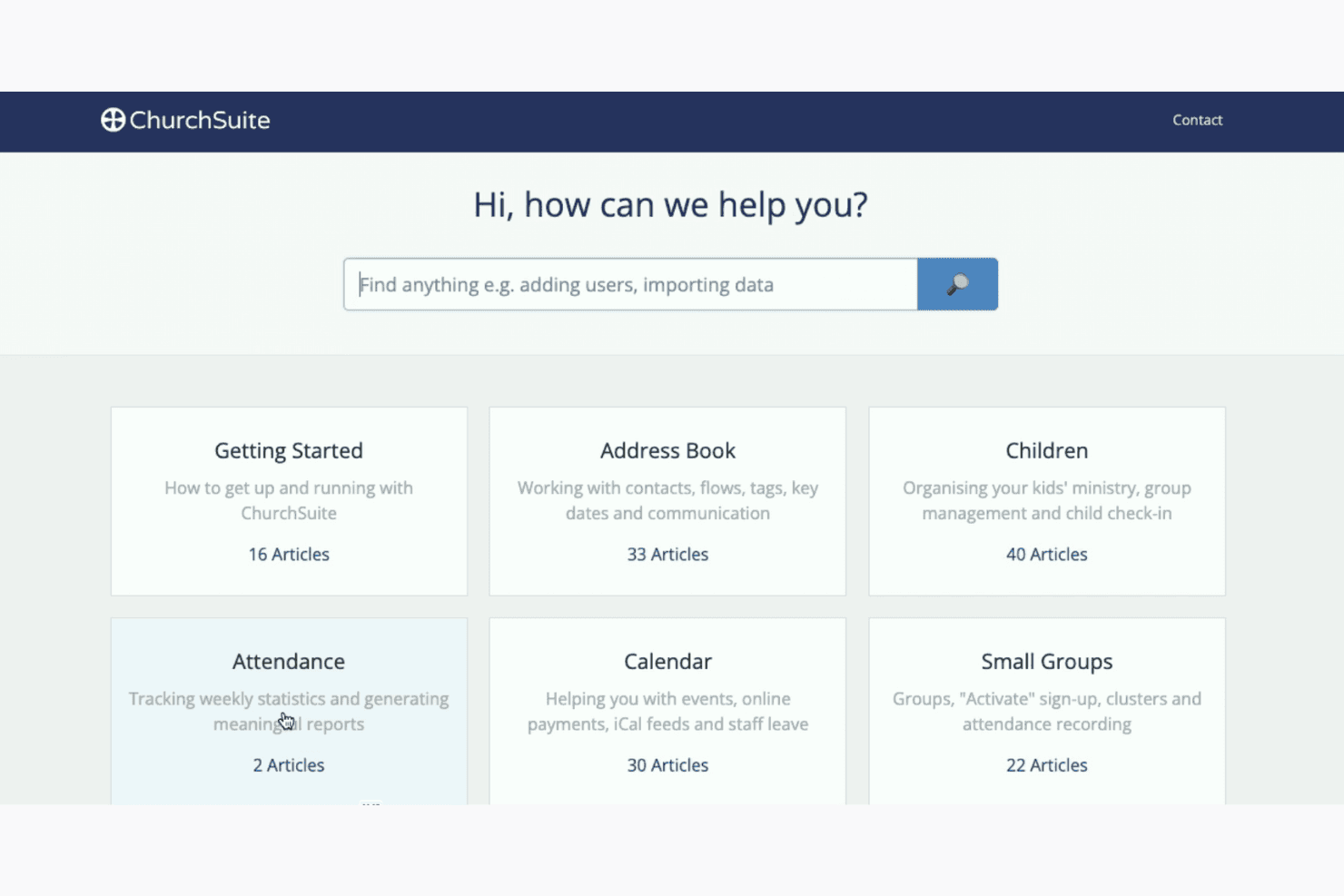1344x896 pixels.
Task: Open the Children category card
Action: 1046,501
